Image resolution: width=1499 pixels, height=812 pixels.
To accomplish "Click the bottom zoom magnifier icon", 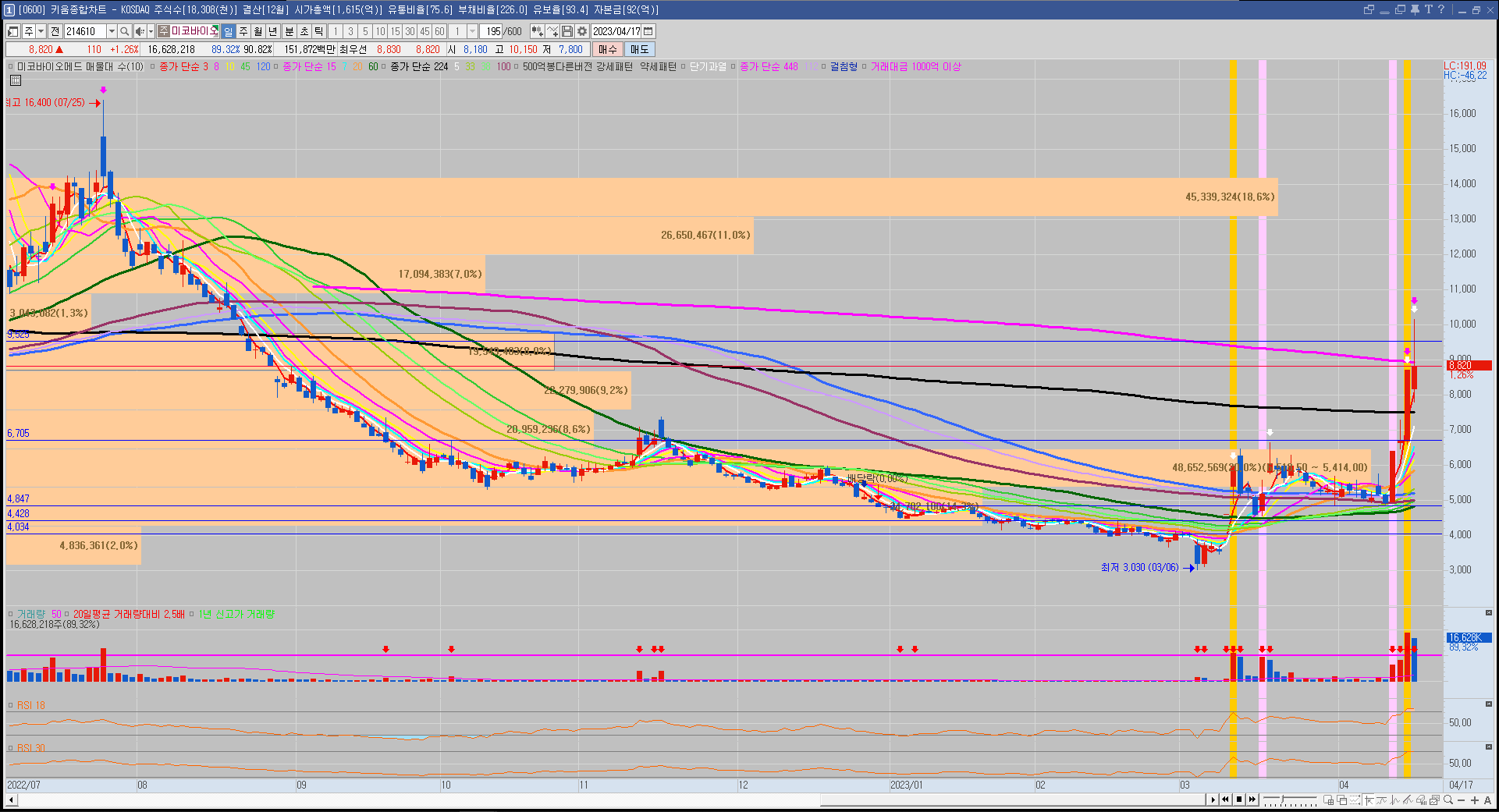I will pyautogui.click(x=1448, y=800).
